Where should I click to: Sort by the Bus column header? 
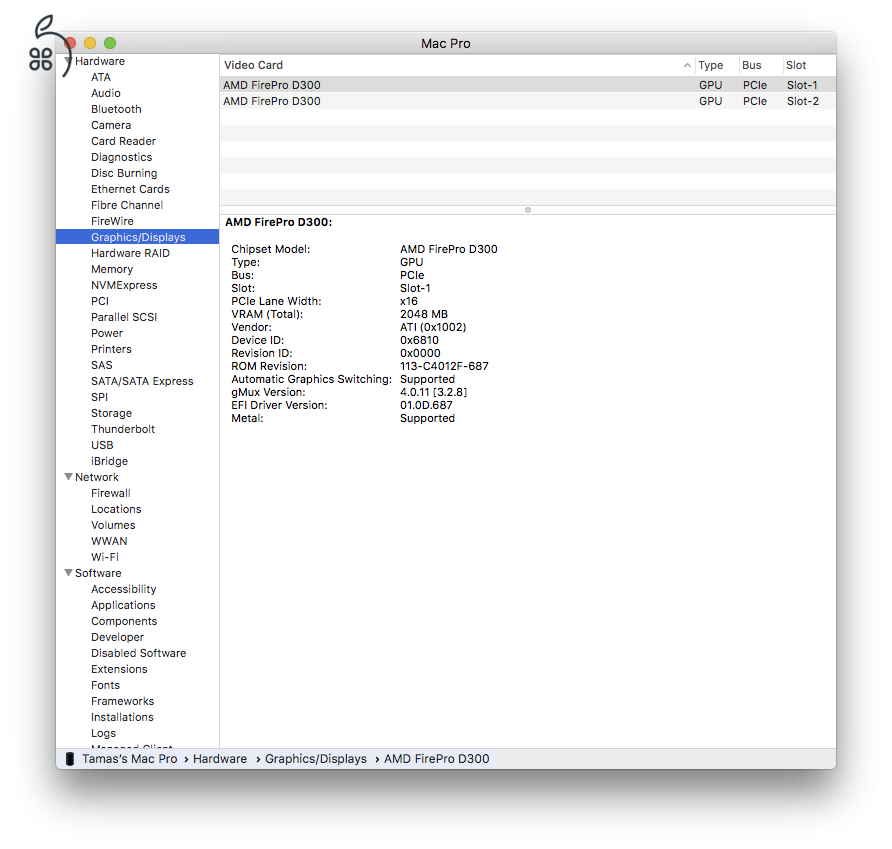752,65
